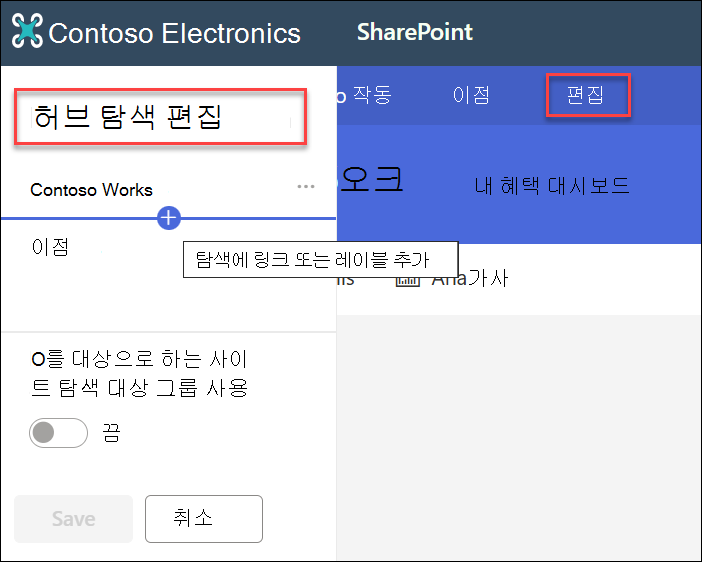Select the 작동 item in the hub bar
Image resolution: width=702 pixels, height=562 pixels.
point(372,95)
